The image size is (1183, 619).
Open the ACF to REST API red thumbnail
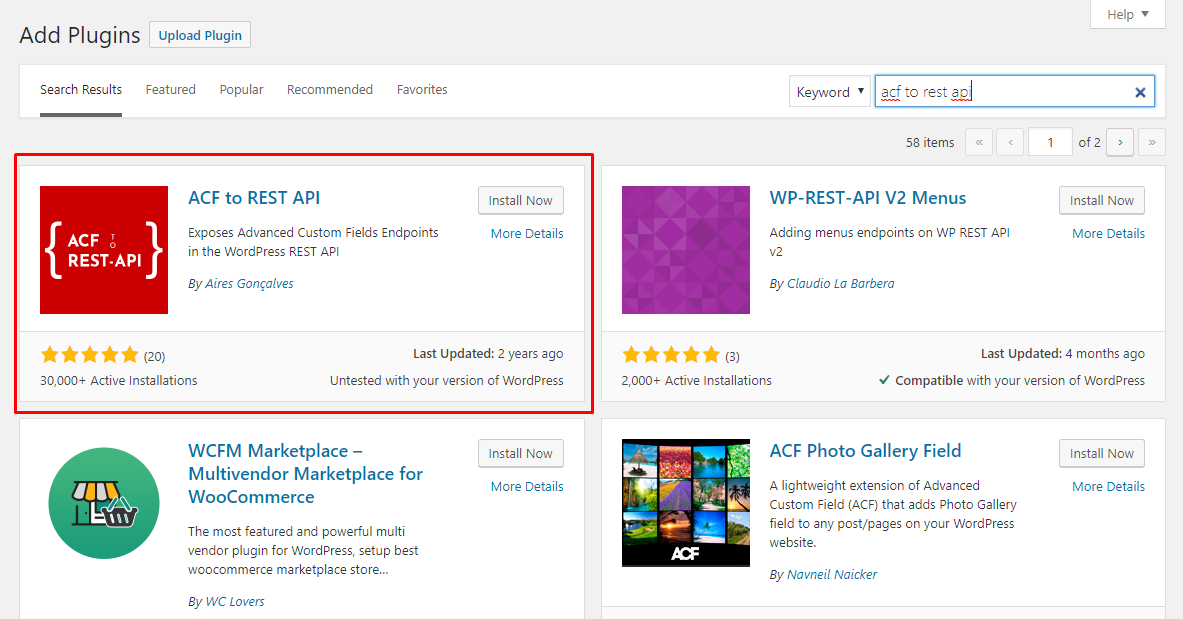(x=104, y=249)
